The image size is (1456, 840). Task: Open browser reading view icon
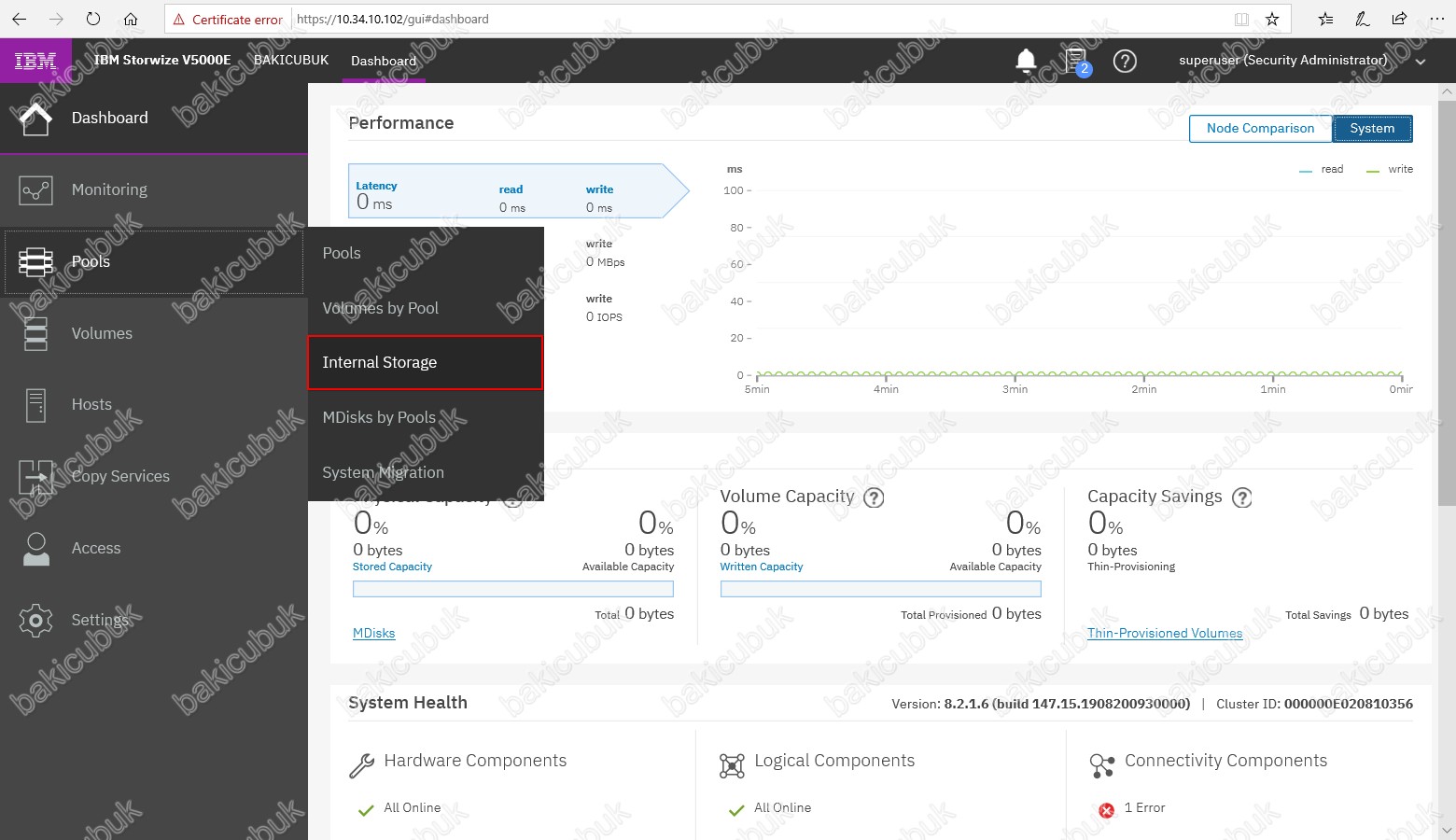1241,19
